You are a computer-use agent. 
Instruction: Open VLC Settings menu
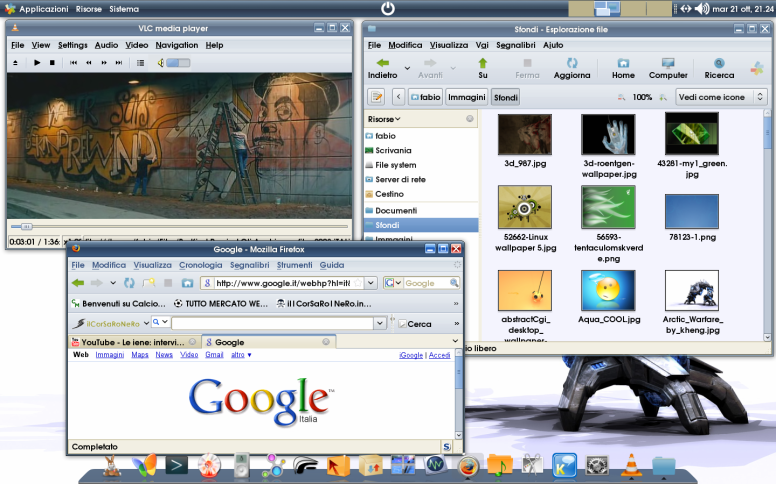(72, 45)
